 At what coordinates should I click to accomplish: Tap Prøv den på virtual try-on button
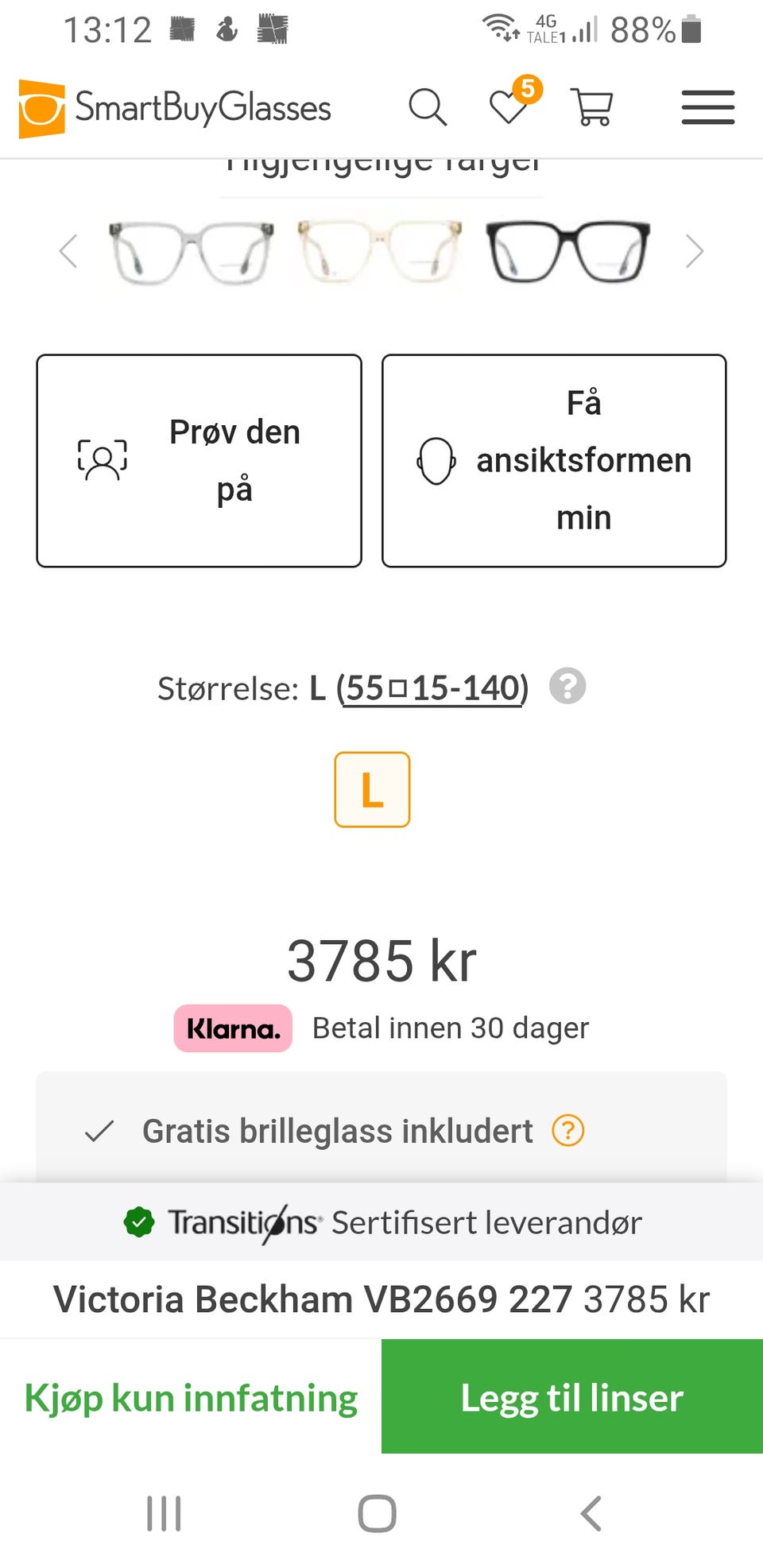point(199,461)
